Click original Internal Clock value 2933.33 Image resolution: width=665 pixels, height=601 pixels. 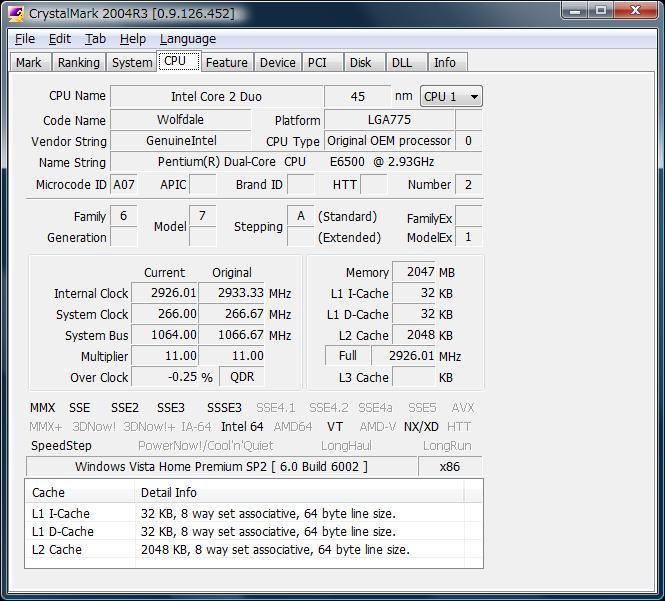(x=232, y=293)
